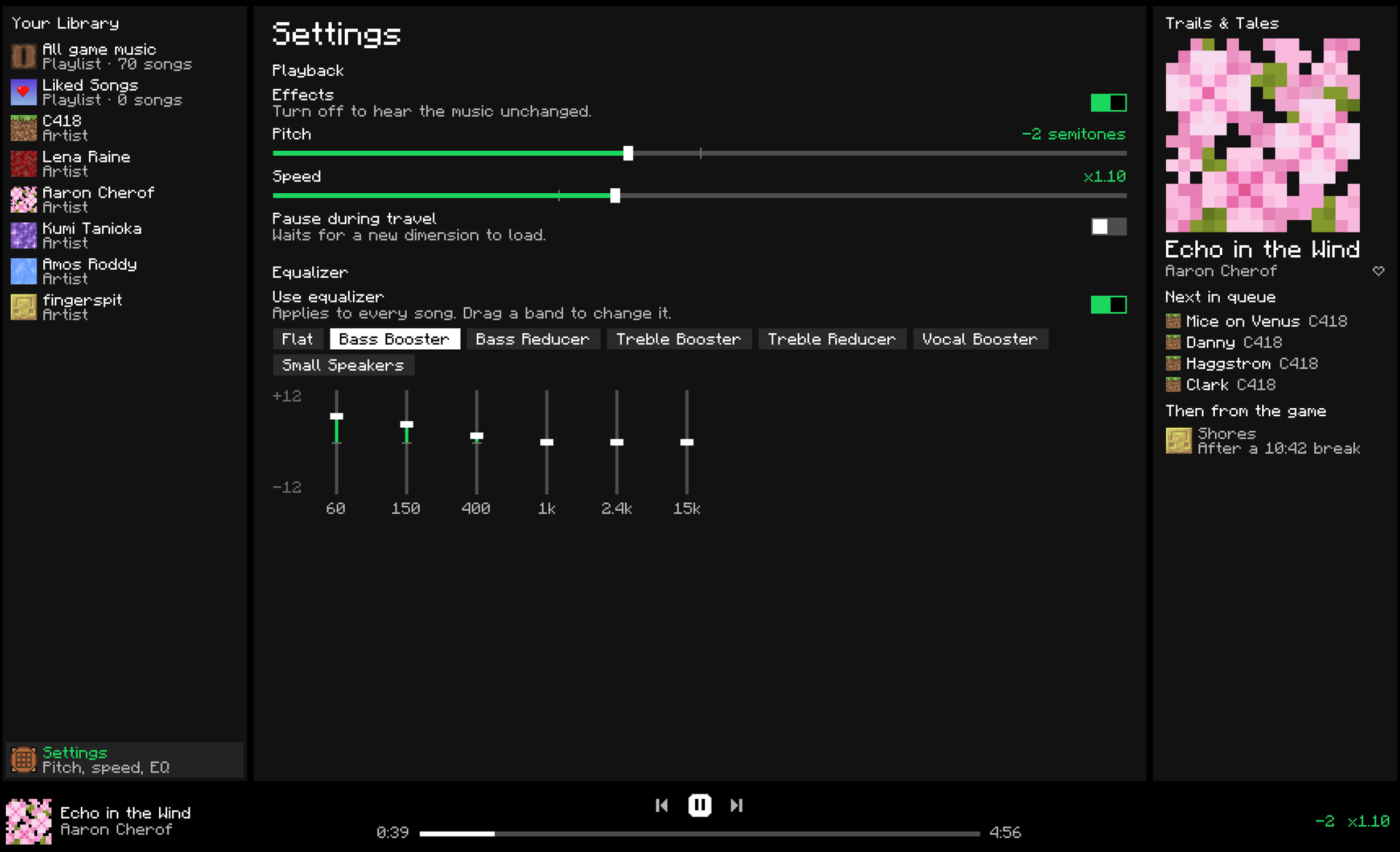Enable Pause during travel toggle
The width and height of the screenshot is (1400, 852).
click(1108, 227)
